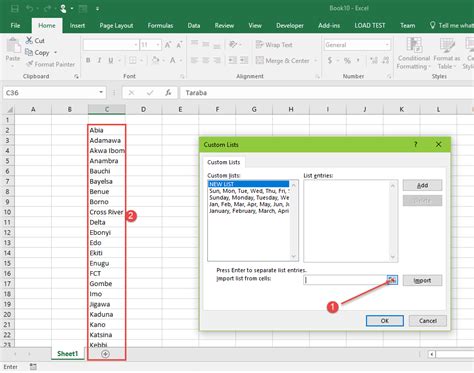Image resolution: width=474 pixels, height=373 pixels.
Task: Click the Paste icon
Action: 13,46
